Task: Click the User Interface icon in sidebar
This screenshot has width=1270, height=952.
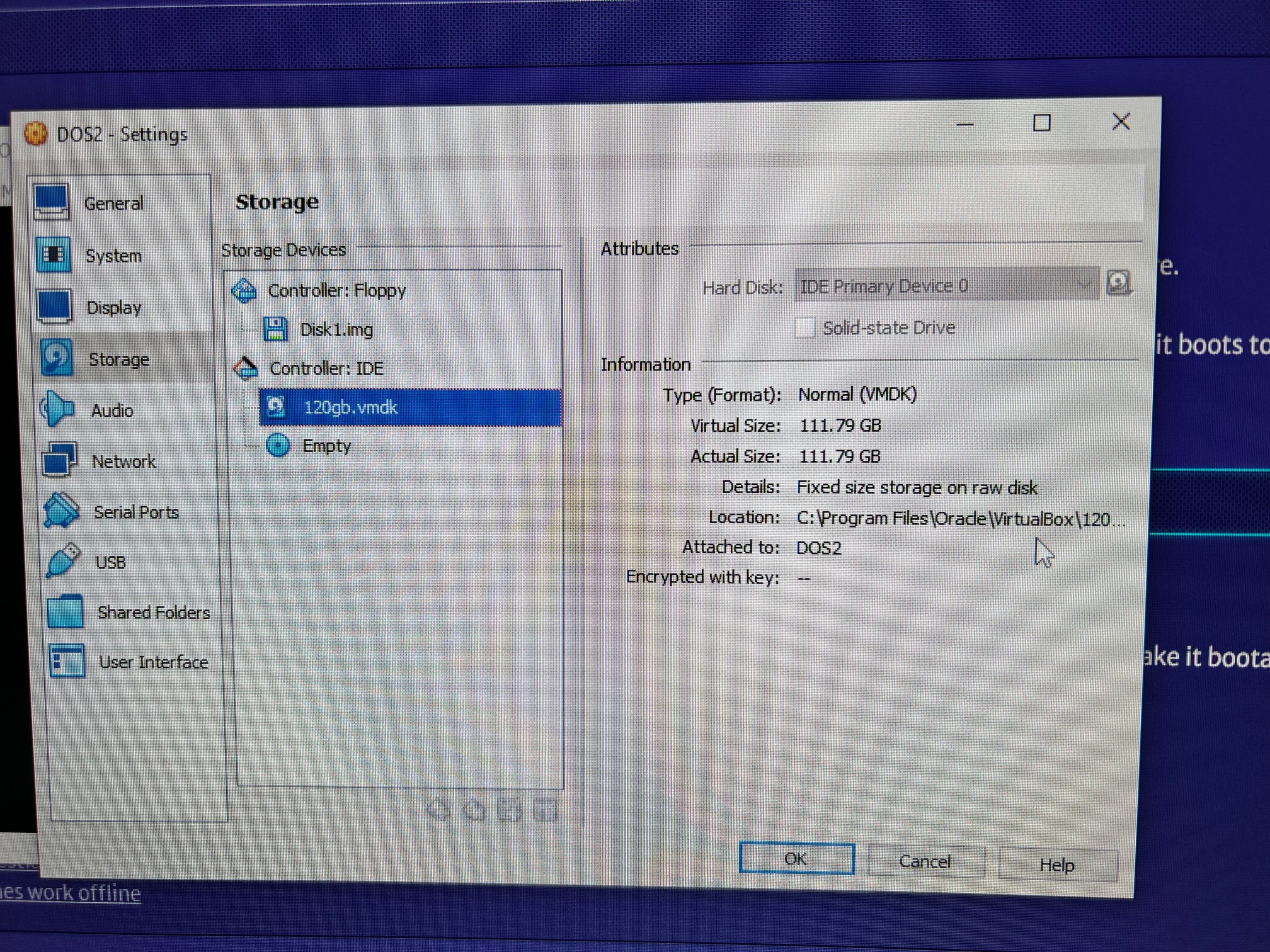Action: pos(67,661)
